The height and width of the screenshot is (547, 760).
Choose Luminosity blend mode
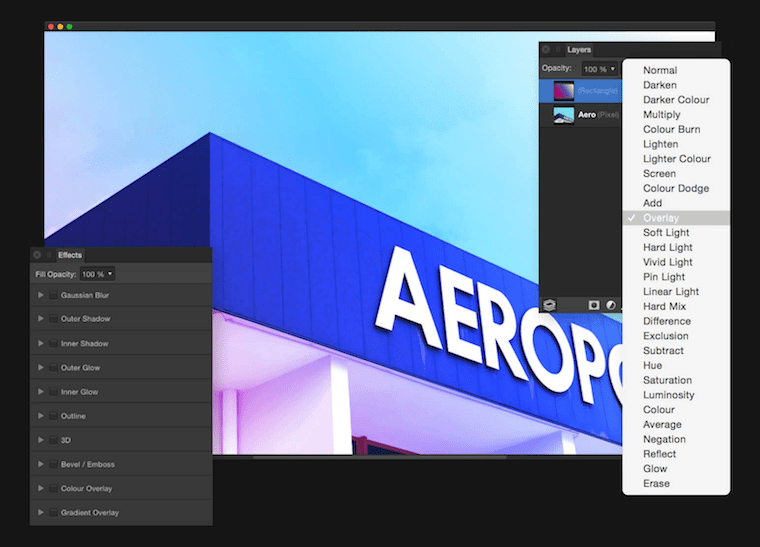point(676,395)
